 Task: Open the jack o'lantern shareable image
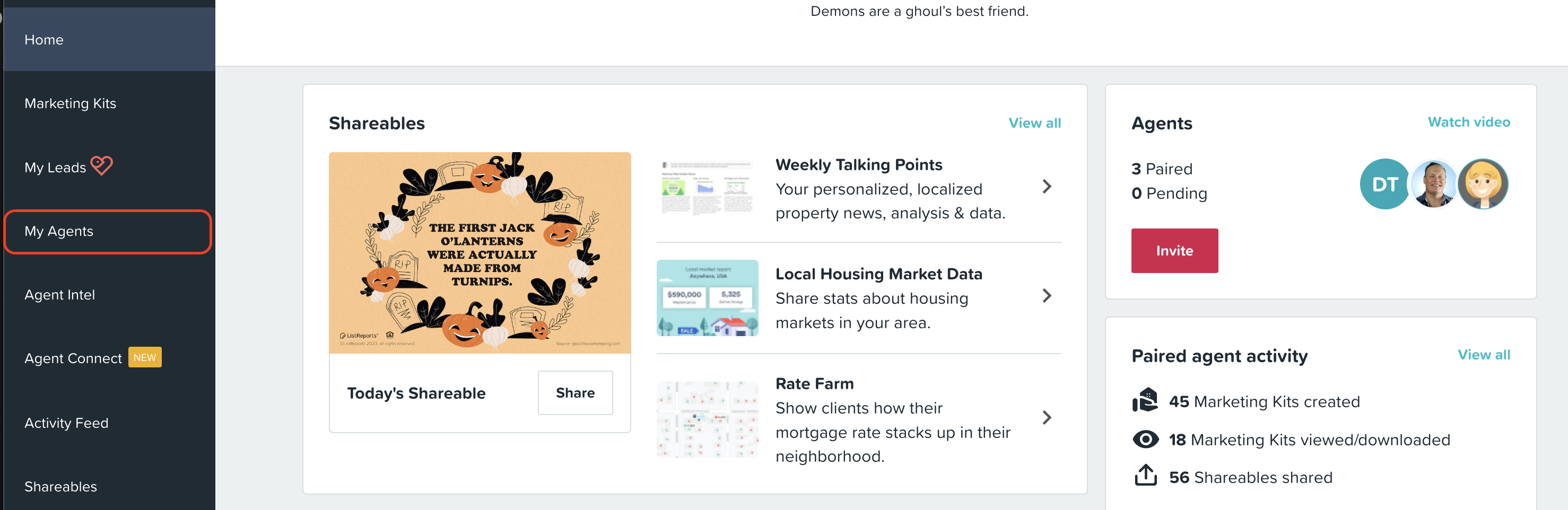pos(480,252)
